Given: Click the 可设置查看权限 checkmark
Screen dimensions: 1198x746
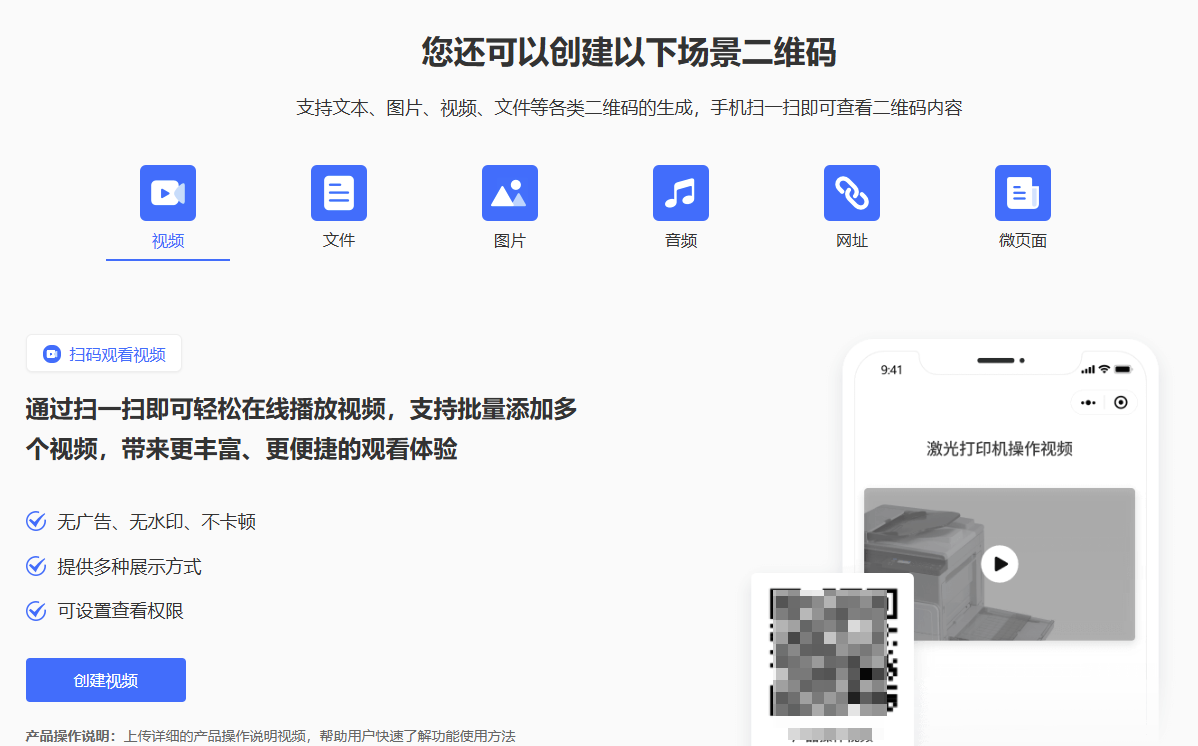Looking at the screenshot, I should (x=36, y=611).
